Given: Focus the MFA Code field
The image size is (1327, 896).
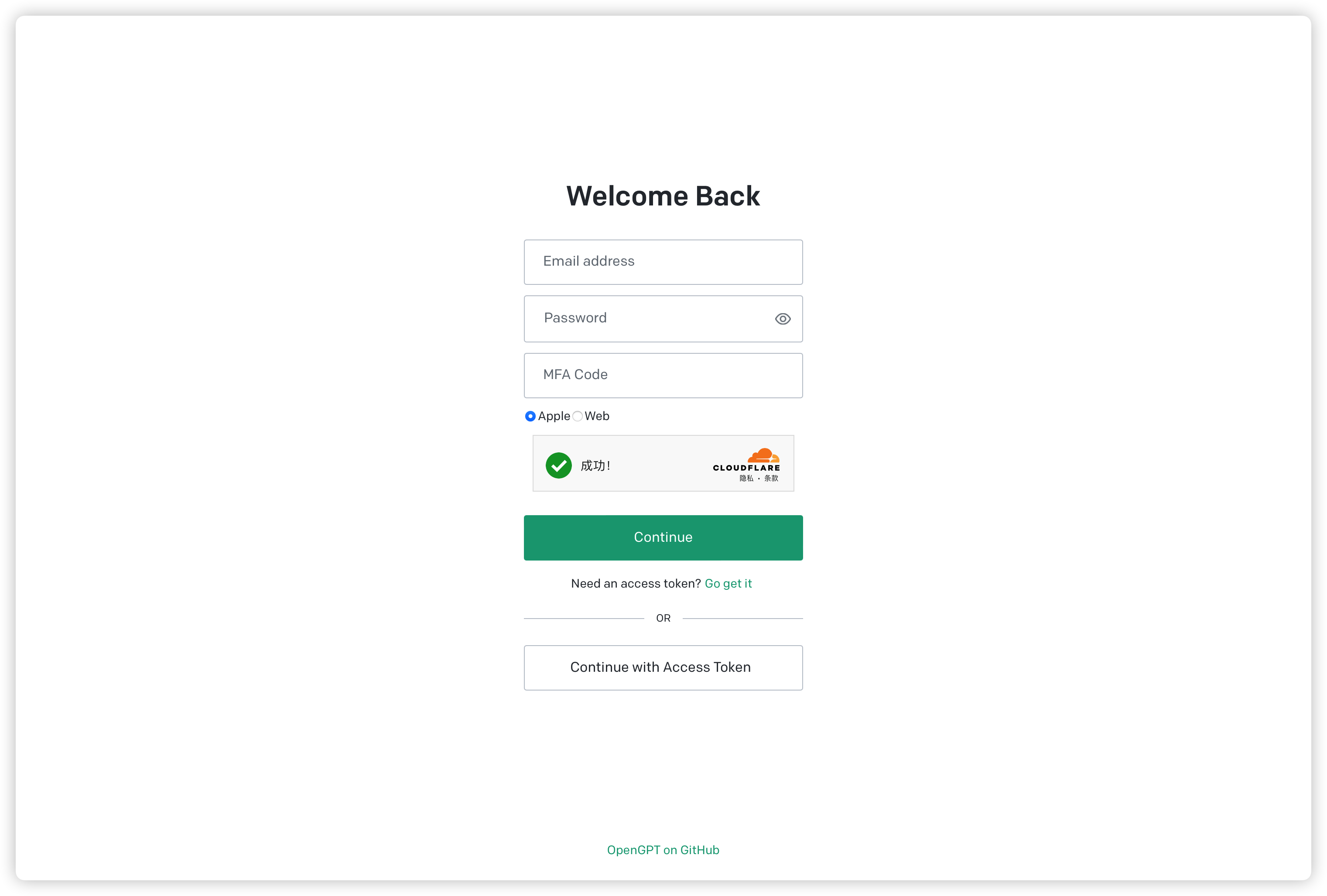Looking at the screenshot, I should tap(663, 375).
